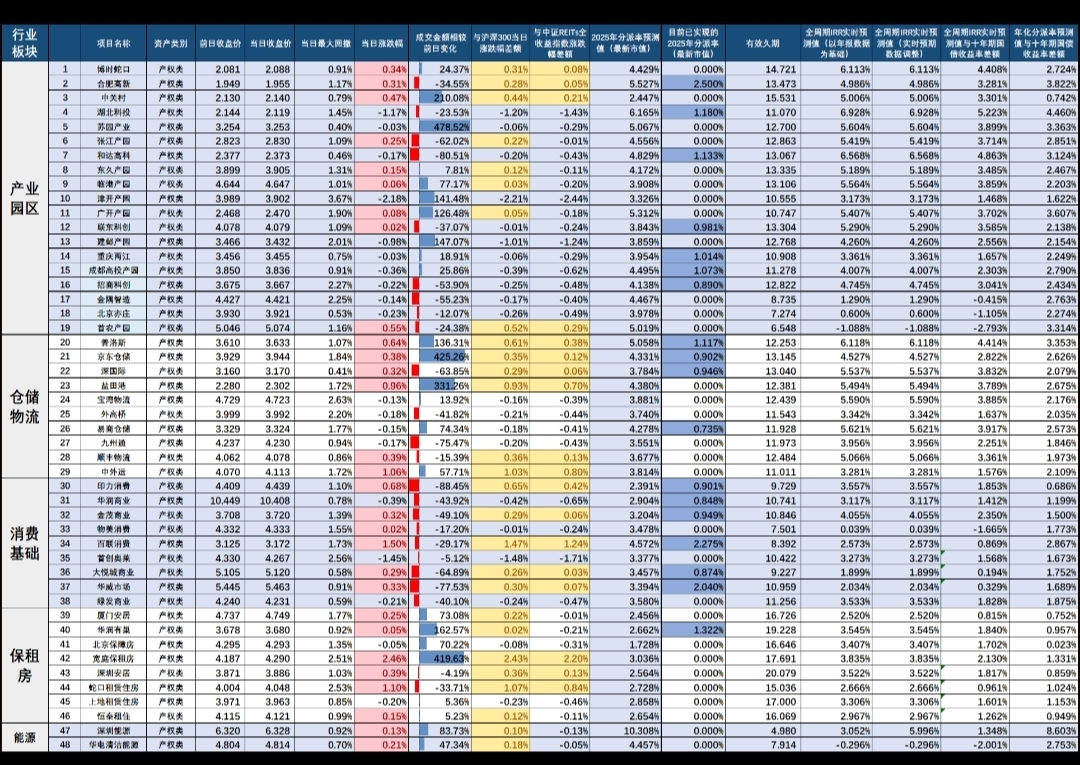Click the -80.51% turnover change cell

pyautogui.click(x=440, y=156)
